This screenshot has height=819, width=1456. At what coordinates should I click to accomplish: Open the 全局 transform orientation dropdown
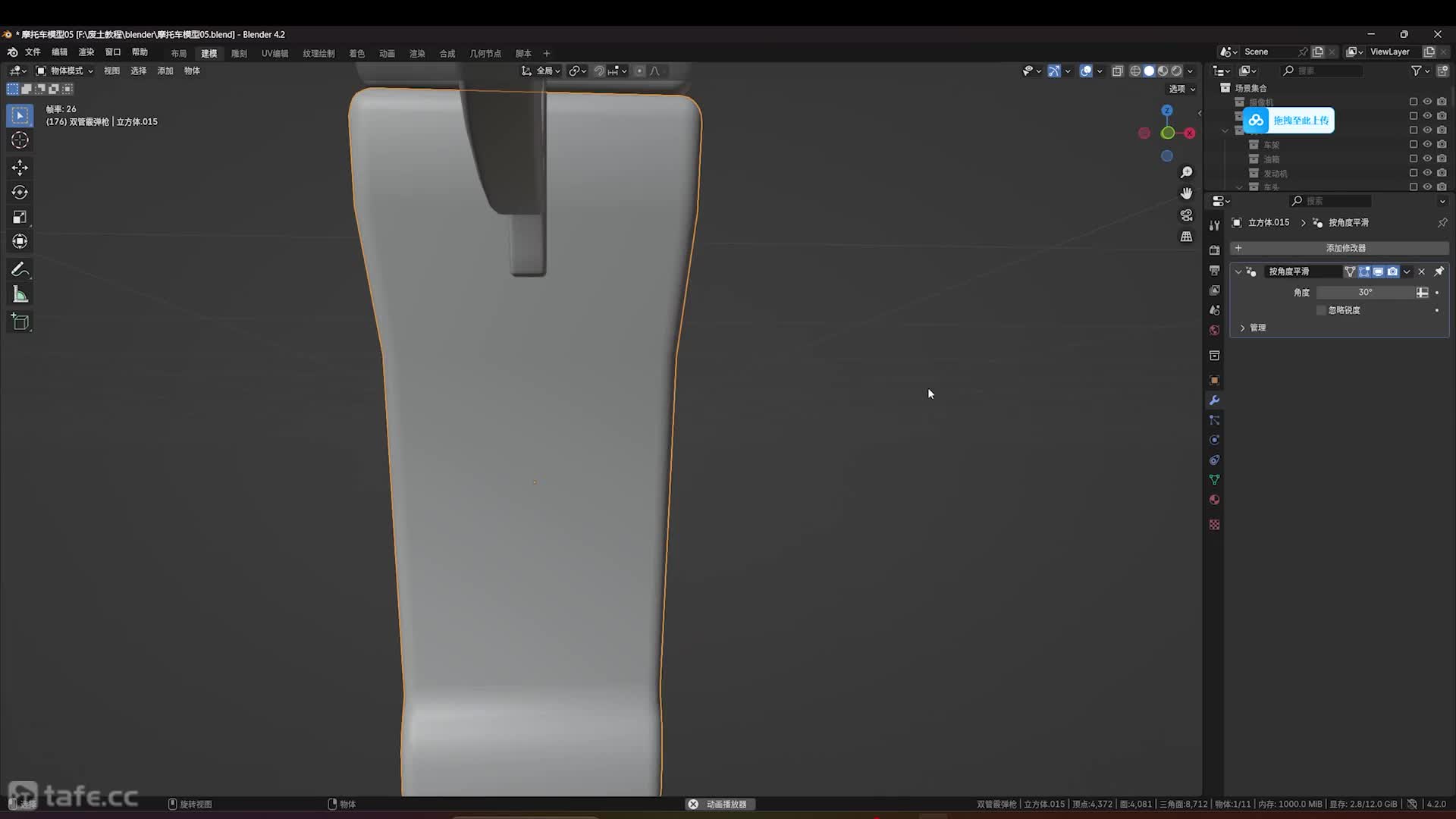click(541, 71)
